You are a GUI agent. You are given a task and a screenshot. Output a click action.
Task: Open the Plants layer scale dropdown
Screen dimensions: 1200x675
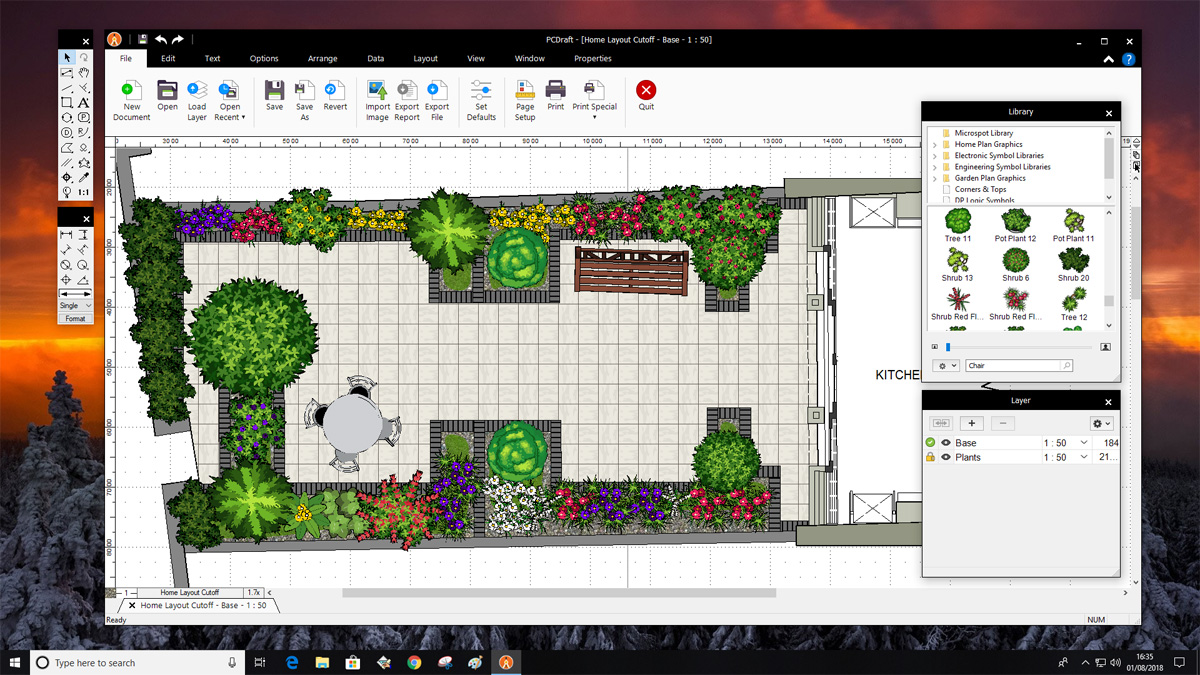coord(1084,457)
